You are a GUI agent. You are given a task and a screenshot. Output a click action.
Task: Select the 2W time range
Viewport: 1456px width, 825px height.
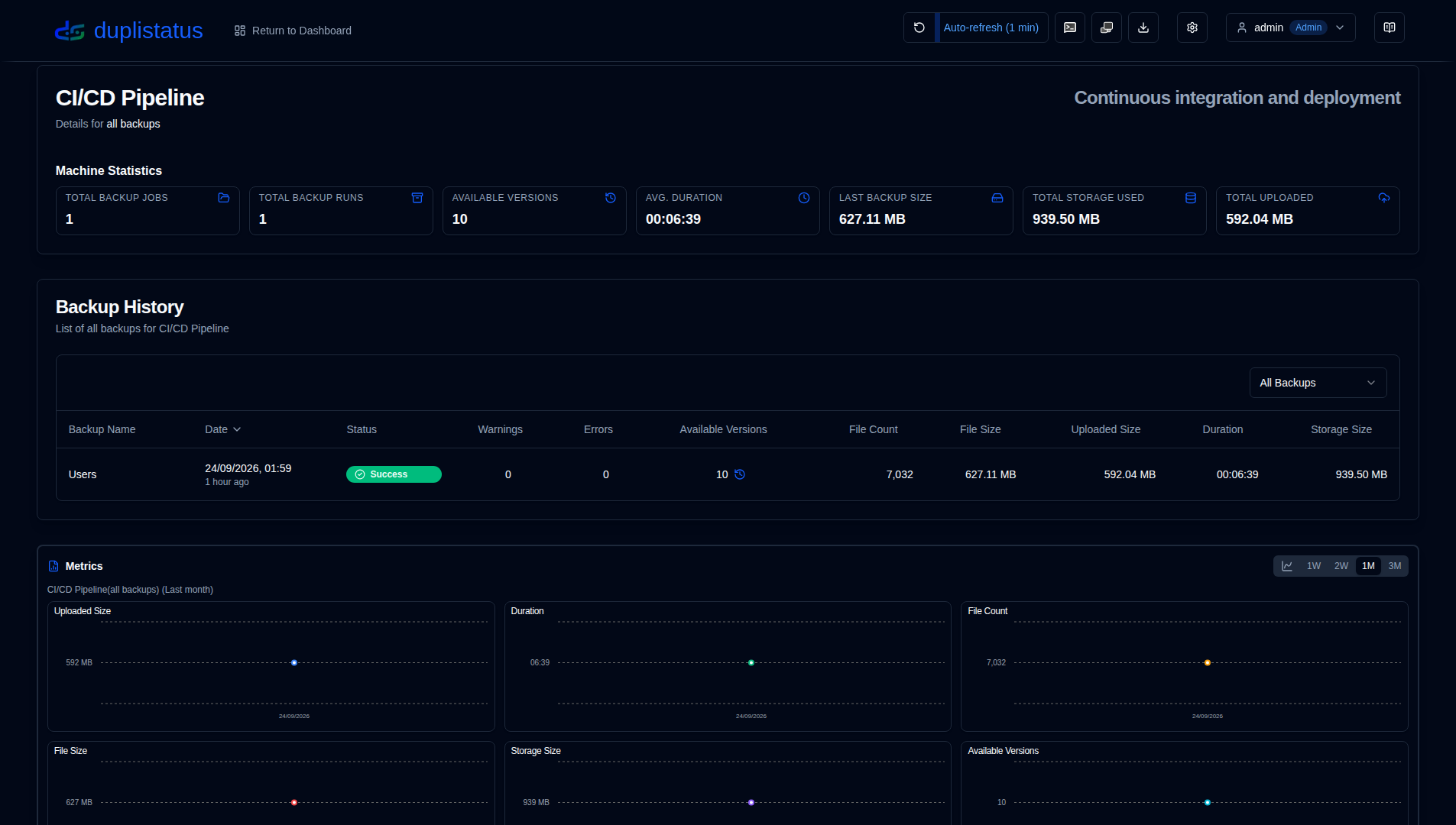(x=1341, y=566)
